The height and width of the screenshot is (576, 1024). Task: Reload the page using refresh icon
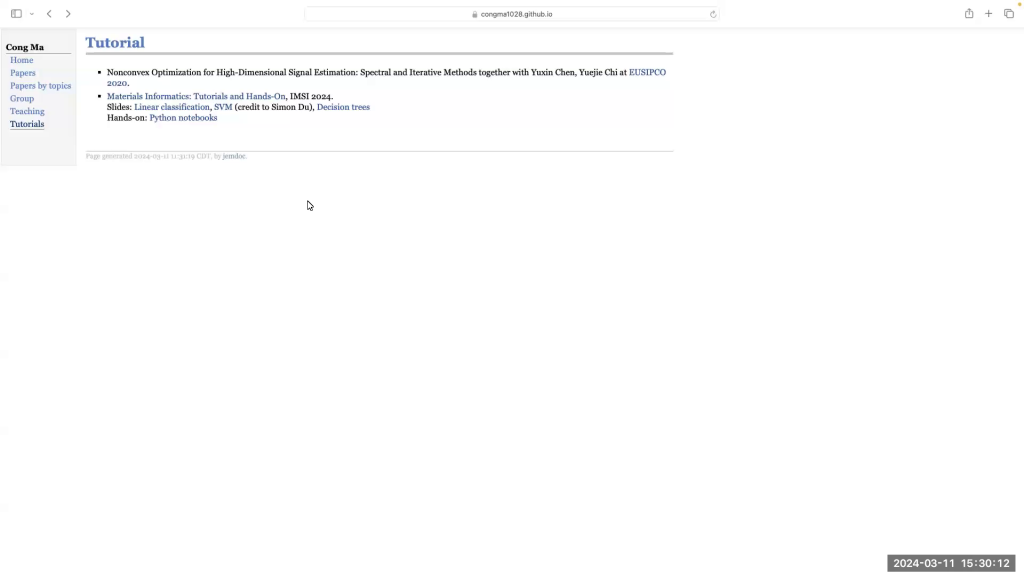coord(713,14)
